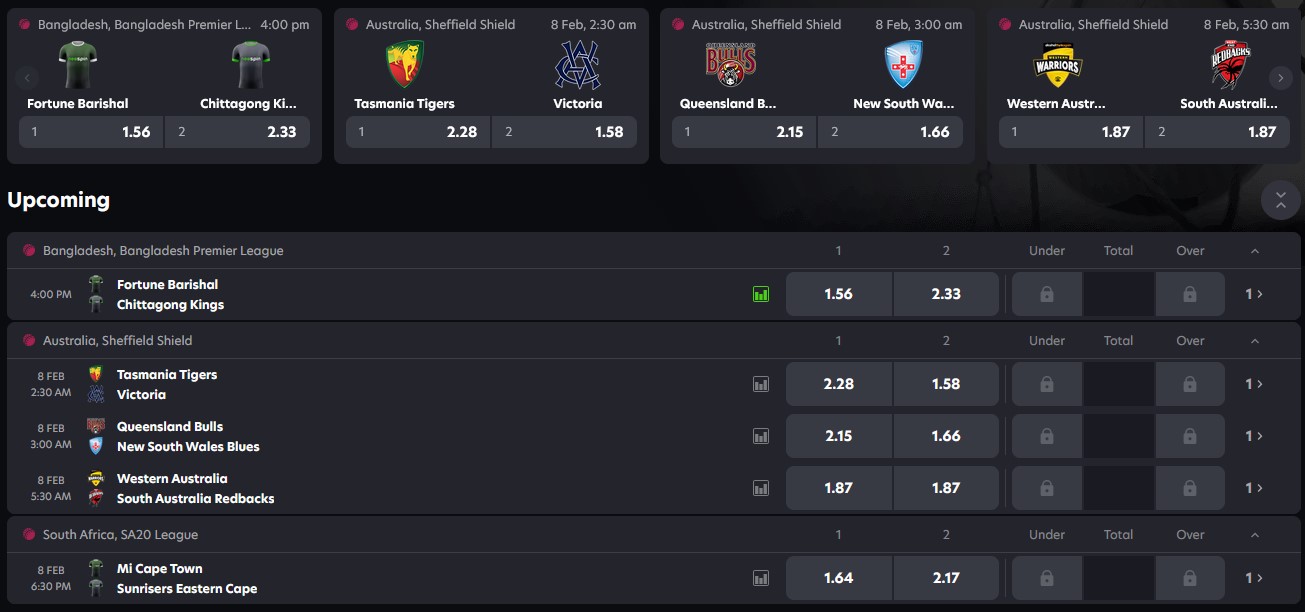Image resolution: width=1305 pixels, height=612 pixels.
Task: Select odds 1.87 on Western Australia
Action: click(838, 487)
